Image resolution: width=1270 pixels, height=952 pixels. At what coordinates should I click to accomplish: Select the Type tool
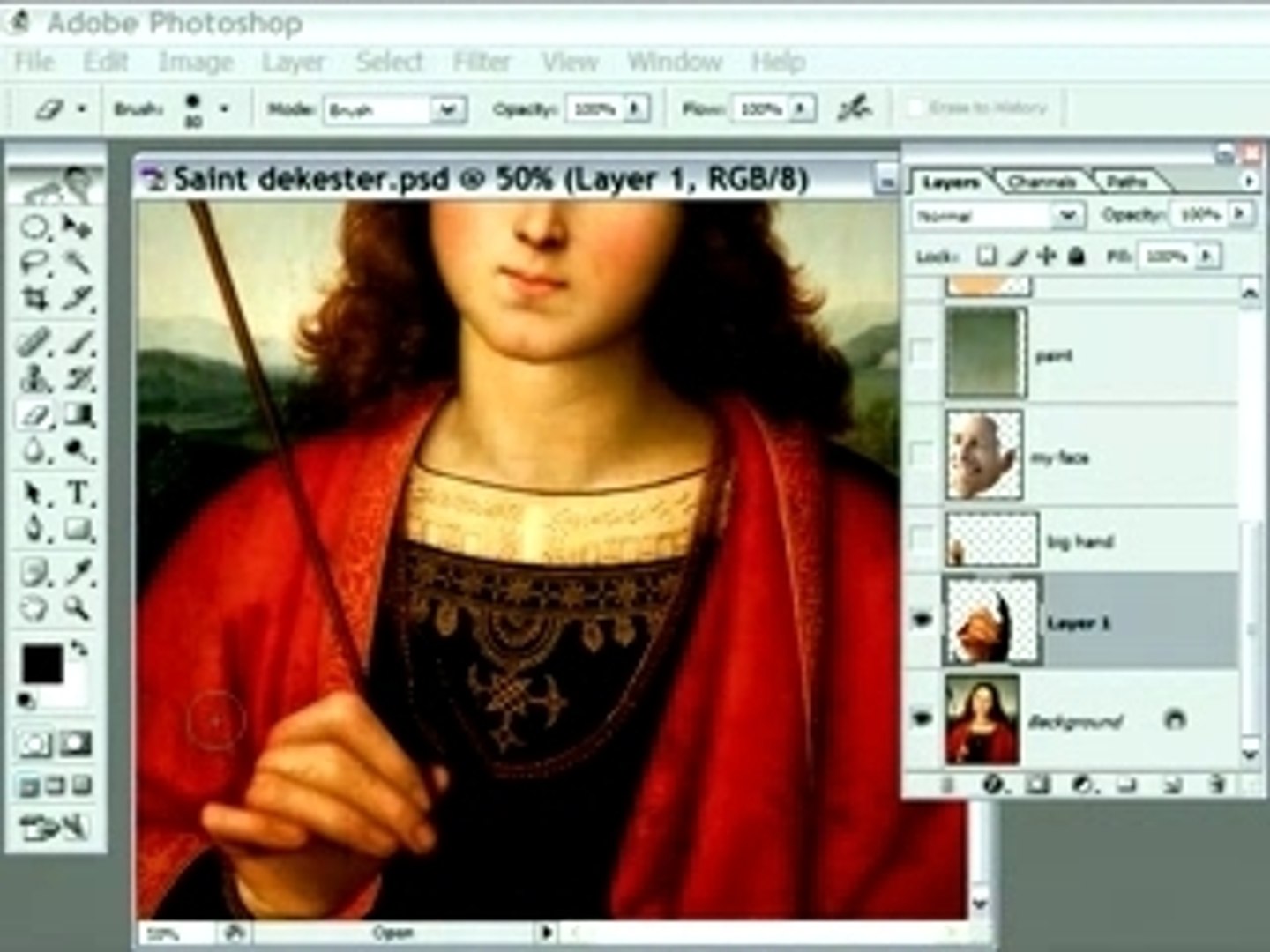coord(78,492)
